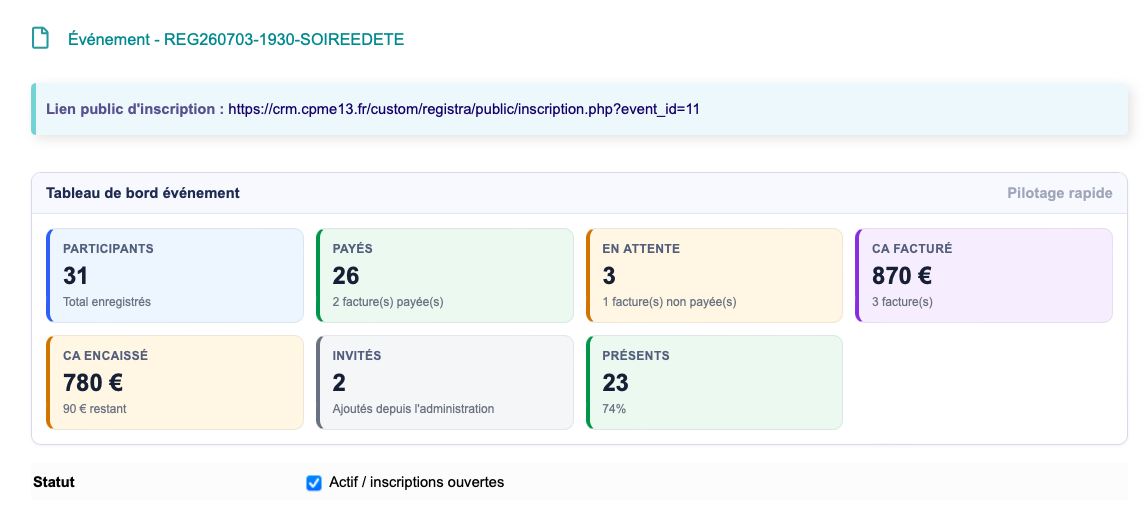This screenshot has width=1147, height=512.
Task: Click the CA facturé card showing 870 €
Action: point(984,275)
